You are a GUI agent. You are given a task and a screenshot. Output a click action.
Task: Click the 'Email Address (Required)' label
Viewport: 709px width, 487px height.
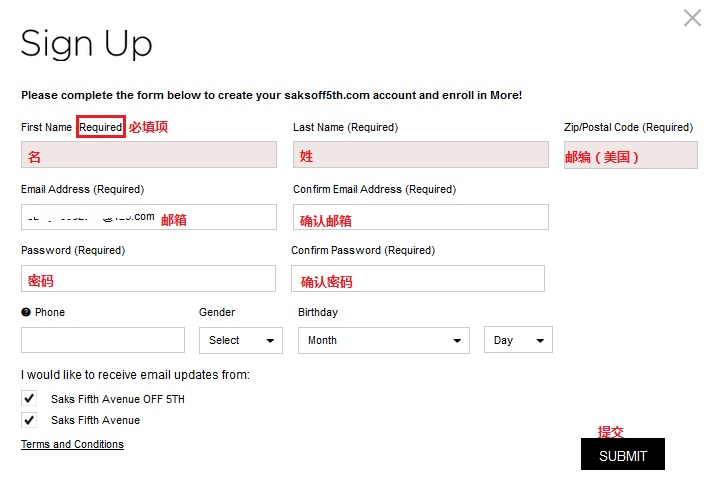tap(82, 189)
